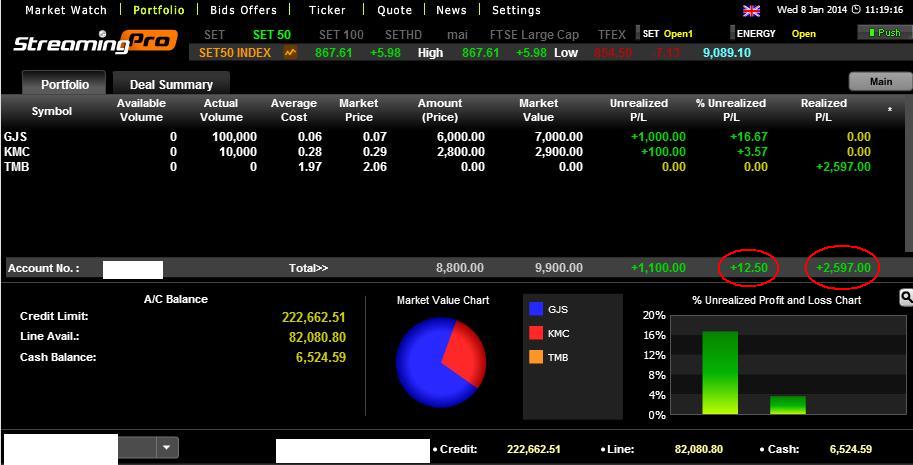Click the Average Cost column header
Viewport: 913px width, 465px height.
click(294, 110)
